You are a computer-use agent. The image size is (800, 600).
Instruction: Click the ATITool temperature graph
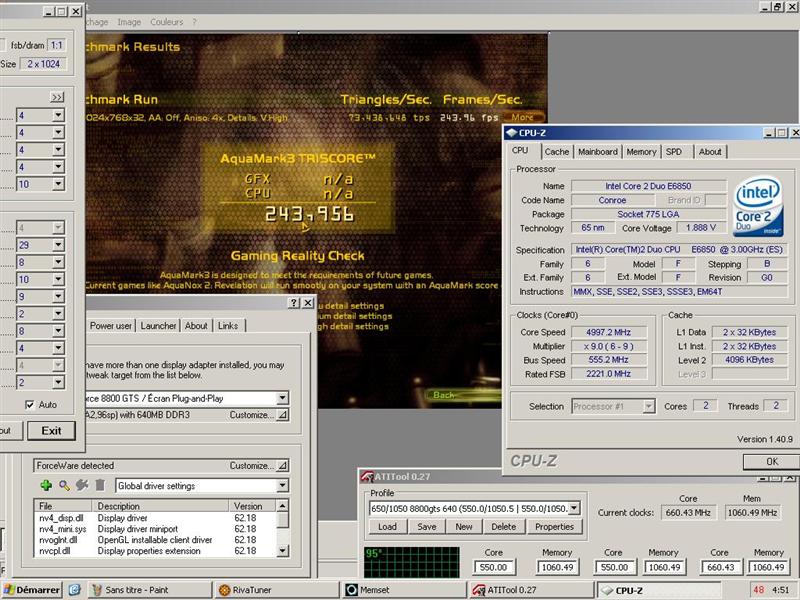click(412, 562)
